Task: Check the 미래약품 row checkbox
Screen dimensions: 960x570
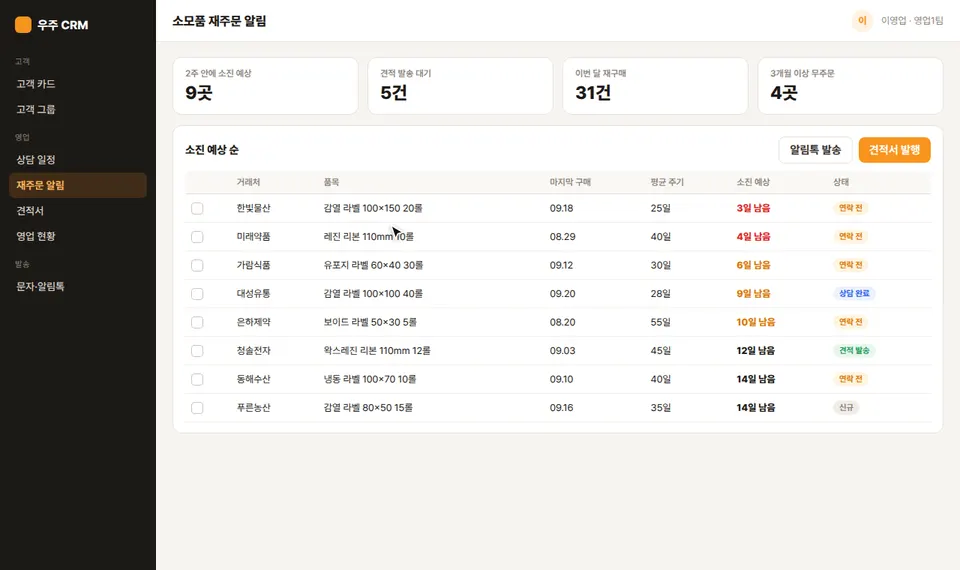Action: (197, 237)
